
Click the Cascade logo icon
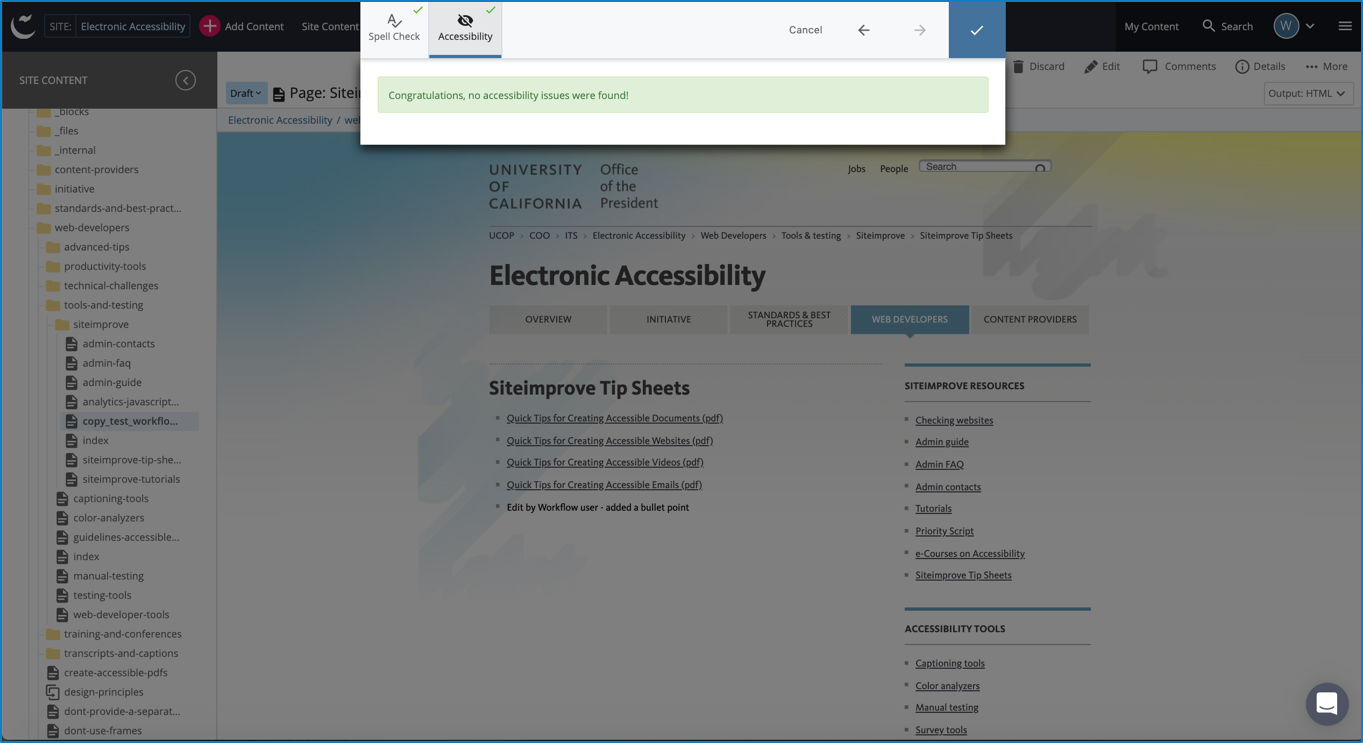click(22, 26)
